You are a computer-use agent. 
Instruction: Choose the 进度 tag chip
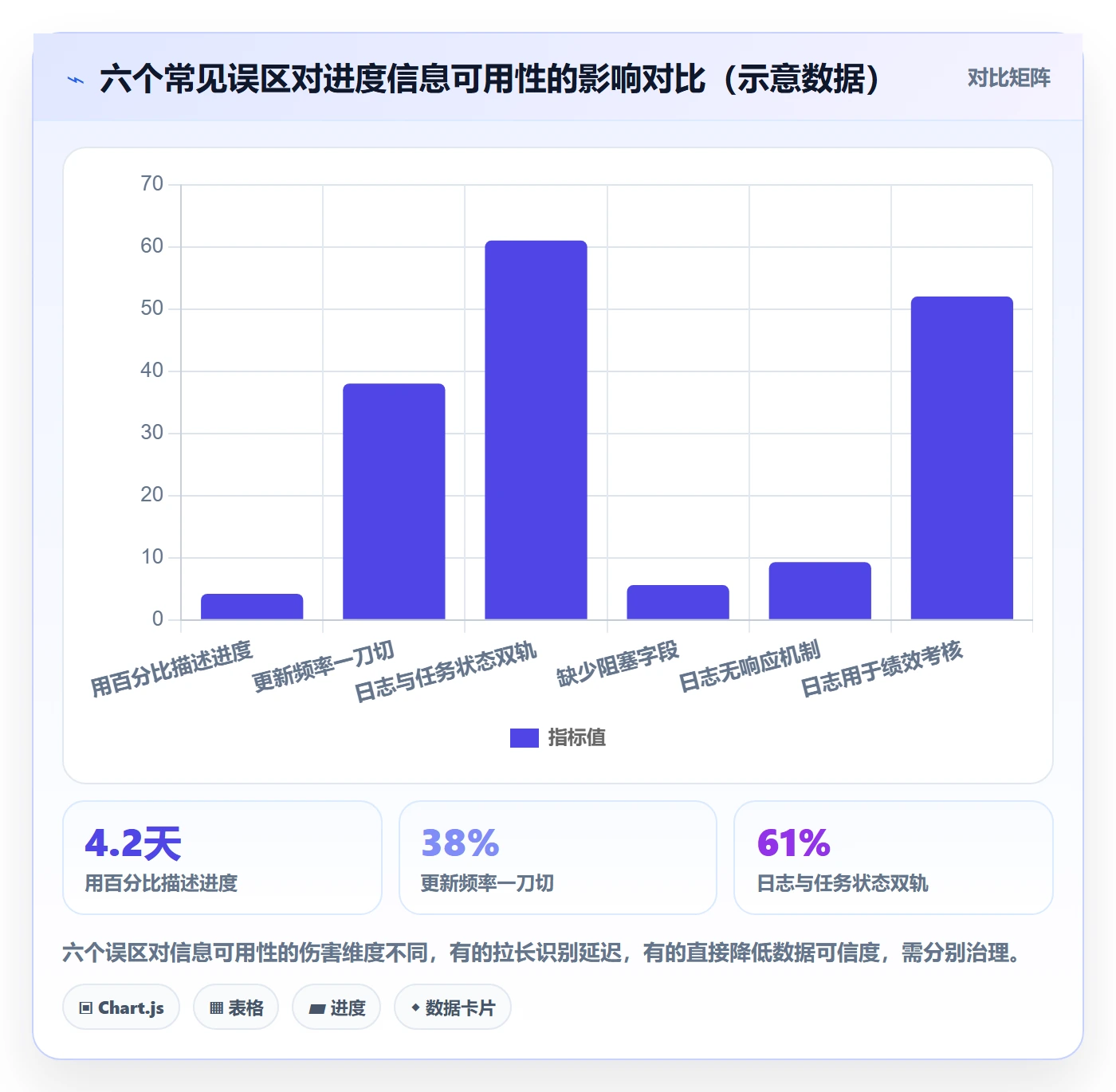[x=336, y=1008]
